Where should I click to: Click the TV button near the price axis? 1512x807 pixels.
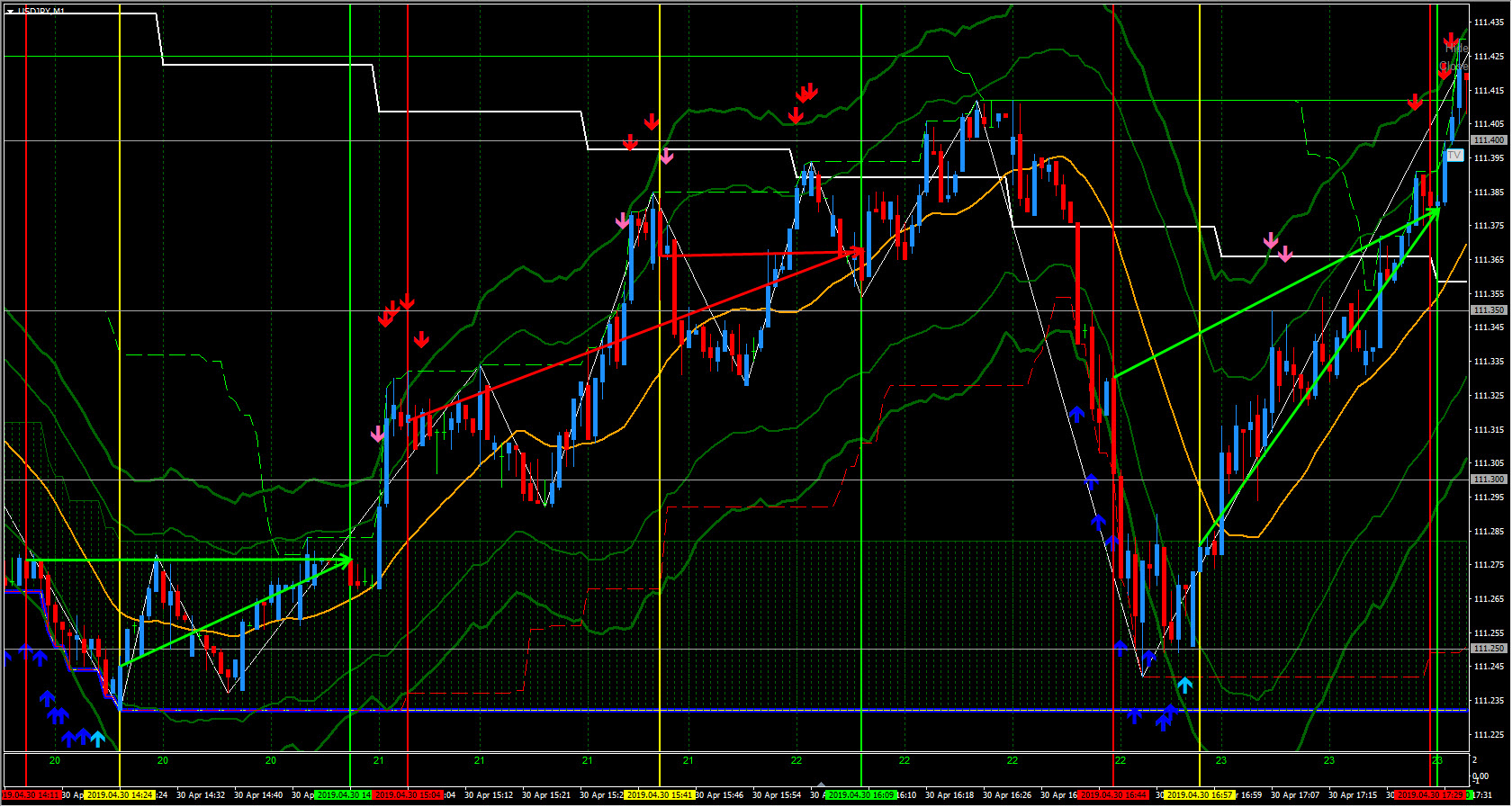point(1454,156)
